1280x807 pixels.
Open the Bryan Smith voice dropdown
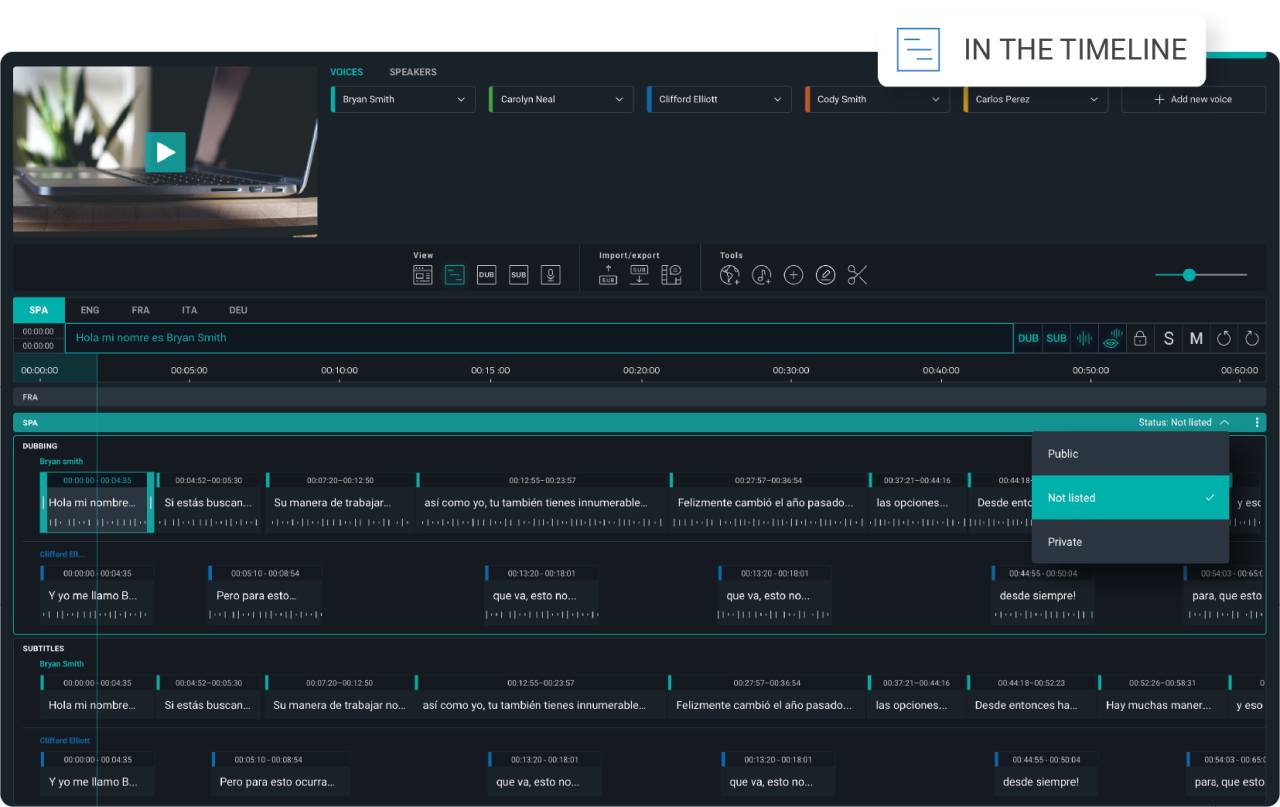[x=403, y=100]
